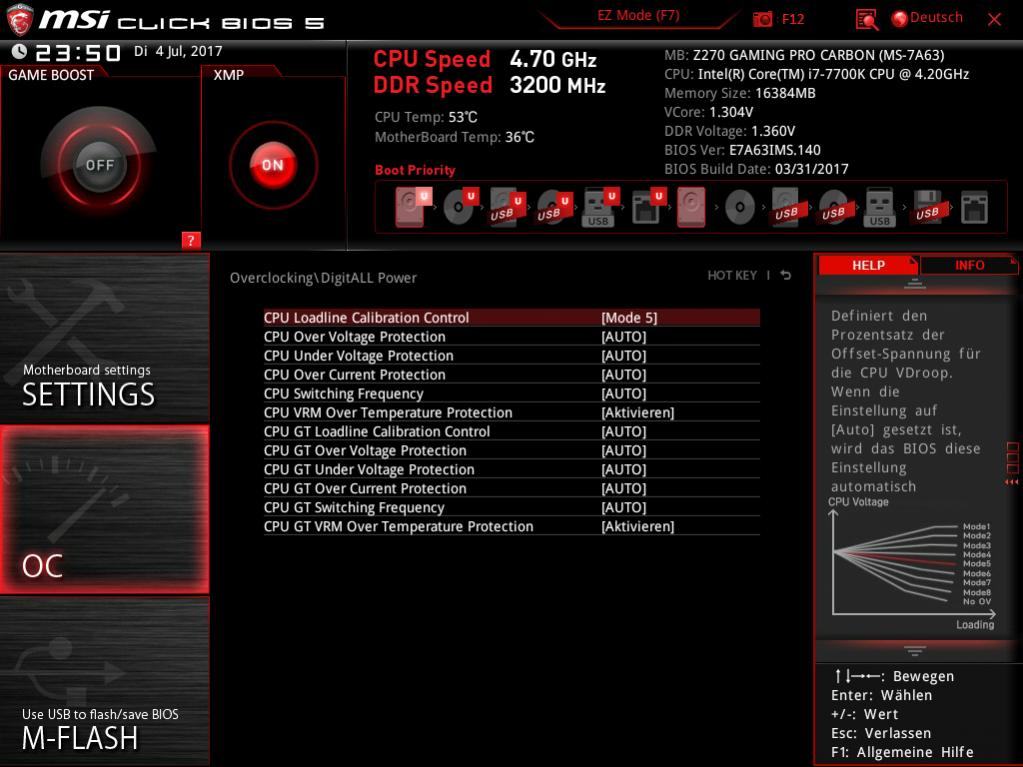Click the CPU Speed 4.70 GHz readout
1023x767 pixels.
(485, 59)
